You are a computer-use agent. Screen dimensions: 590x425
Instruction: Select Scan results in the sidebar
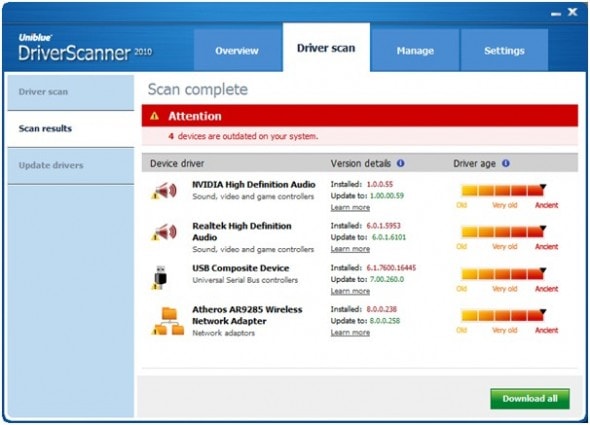point(71,129)
